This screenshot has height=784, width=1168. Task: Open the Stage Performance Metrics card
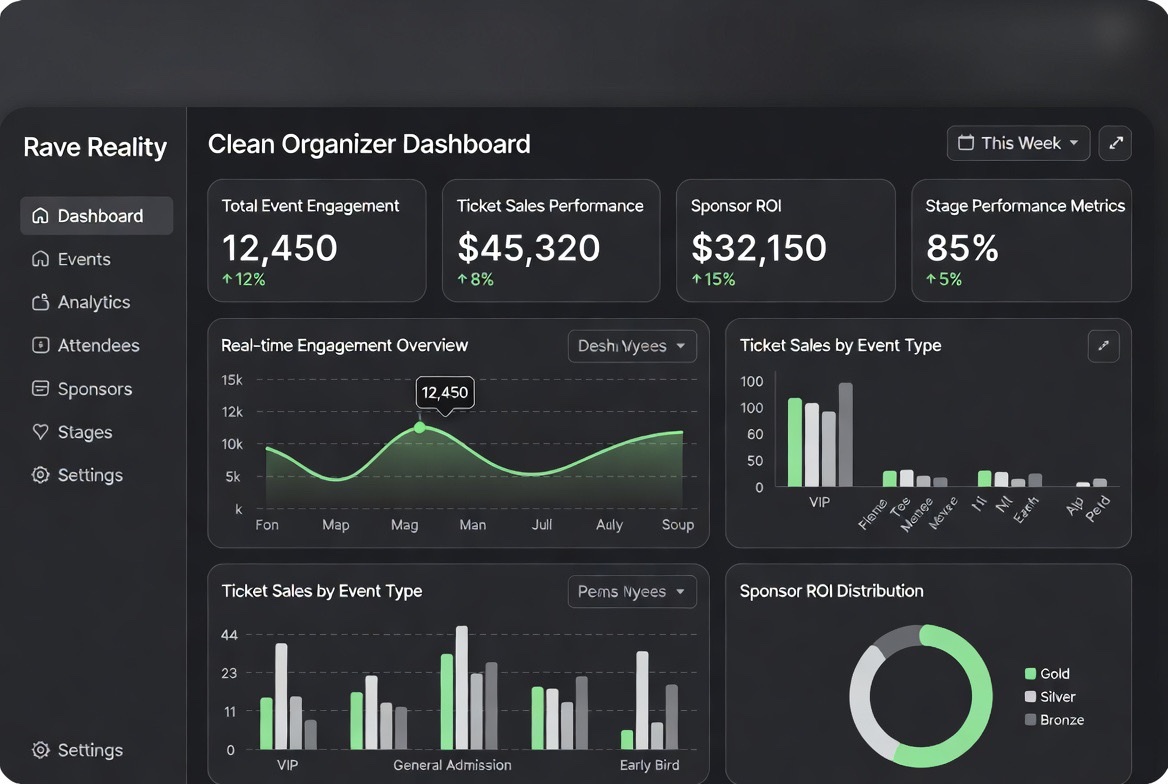point(1021,240)
